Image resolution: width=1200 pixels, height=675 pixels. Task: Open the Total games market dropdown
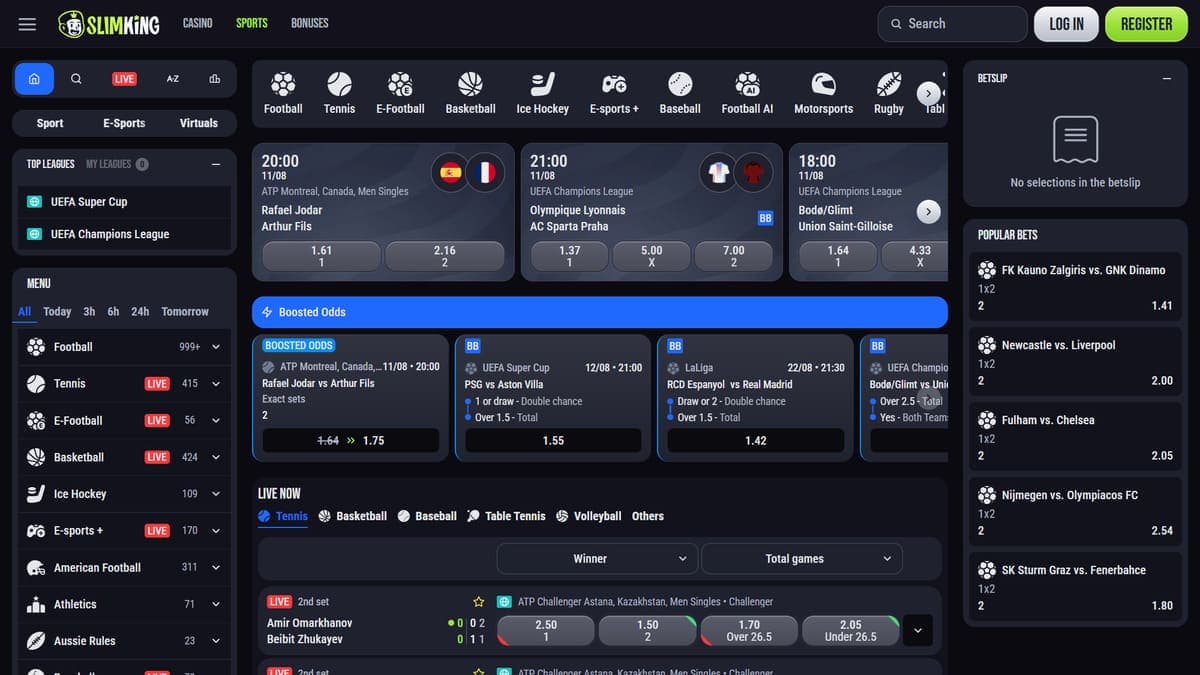coord(802,559)
